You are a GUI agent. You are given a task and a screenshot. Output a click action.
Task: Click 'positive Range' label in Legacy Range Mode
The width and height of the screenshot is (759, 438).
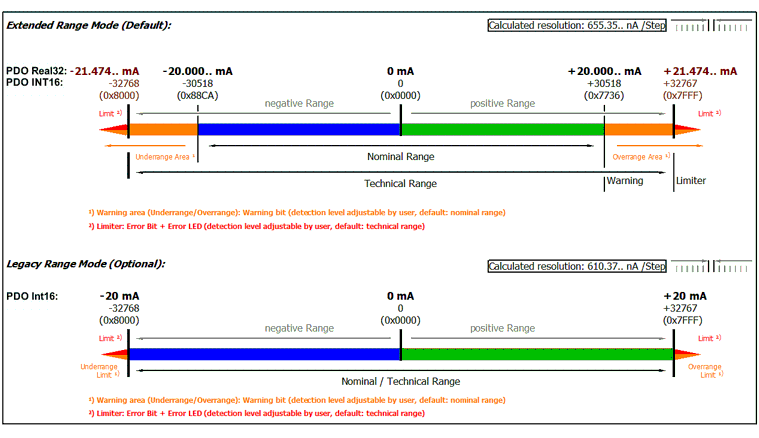click(502, 328)
